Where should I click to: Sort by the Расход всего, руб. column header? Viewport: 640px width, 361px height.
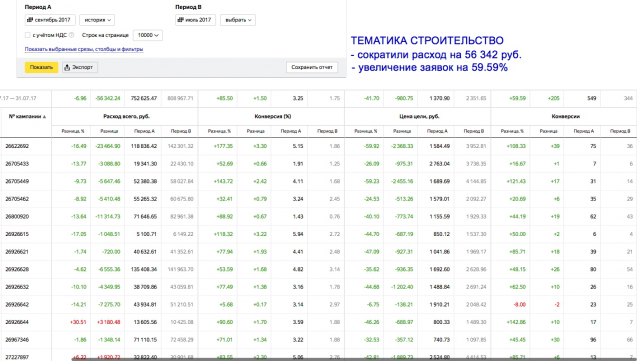(127, 116)
